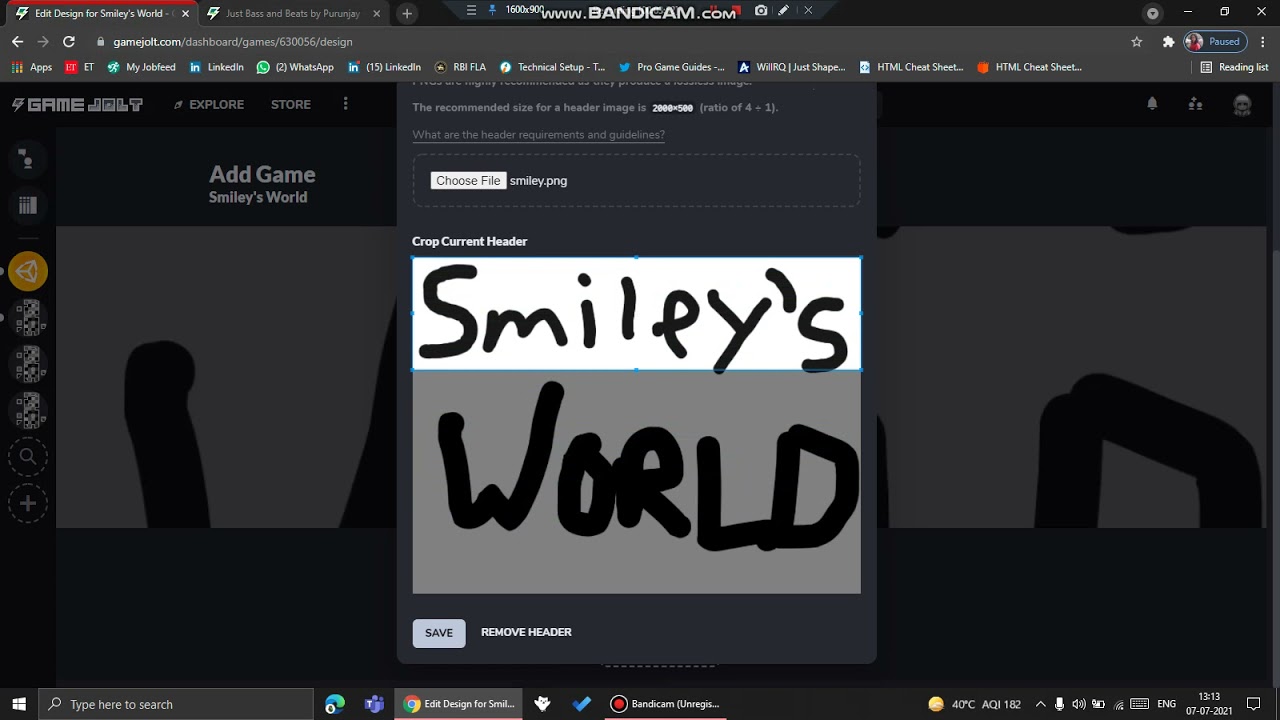
Task: Open the WillRQ Just Shapes bookmark
Action: point(791,67)
